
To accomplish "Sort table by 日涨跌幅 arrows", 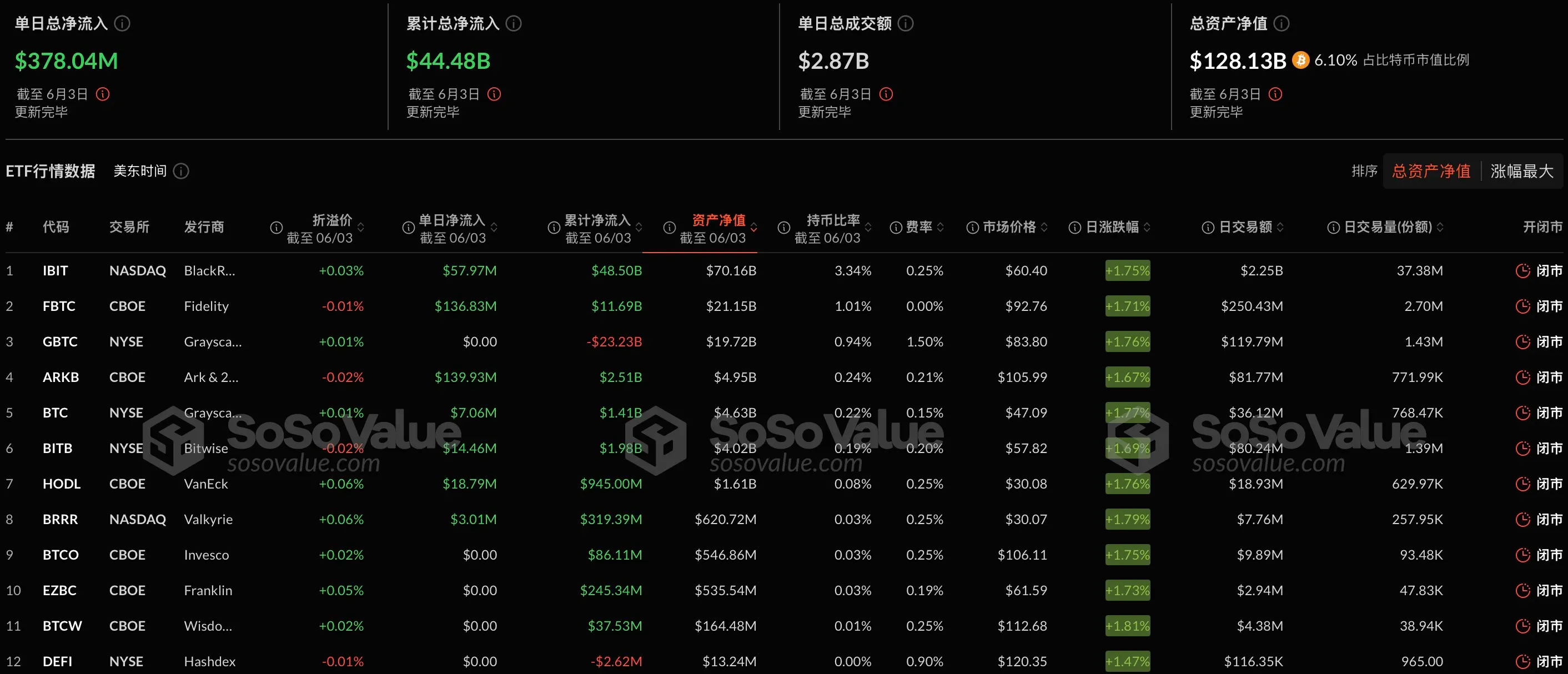I will (x=1147, y=228).
